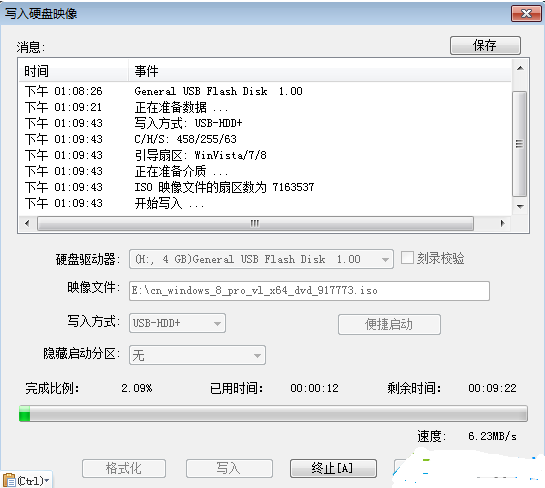The height and width of the screenshot is (488, 545).
Task: Select the '正在准备数据 ...' log row
Action: click(266, 107)
